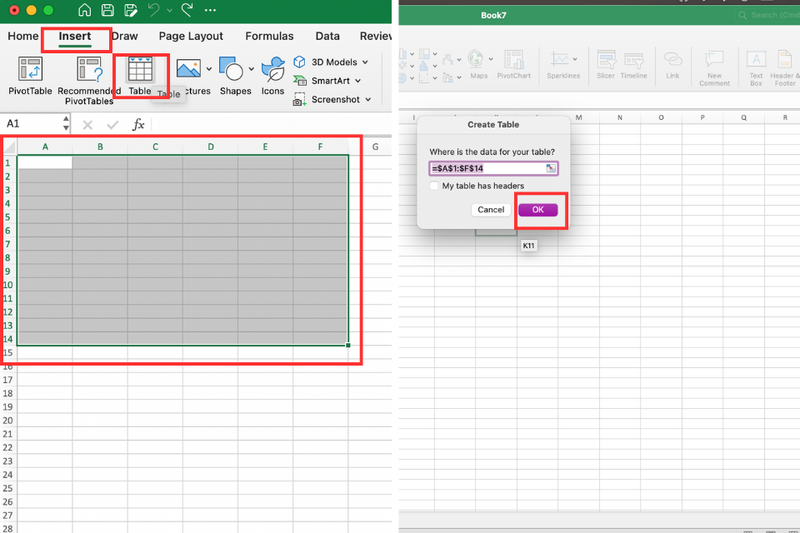The image size is (800, 533).
Task: Click the Name Box showing A1
Action: pos(34,123)
